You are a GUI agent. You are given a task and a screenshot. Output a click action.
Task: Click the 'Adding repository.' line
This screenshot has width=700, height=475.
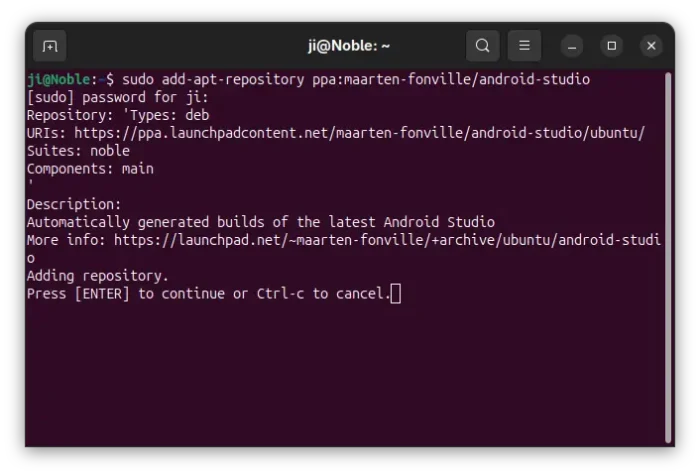(x=98, y=276)
